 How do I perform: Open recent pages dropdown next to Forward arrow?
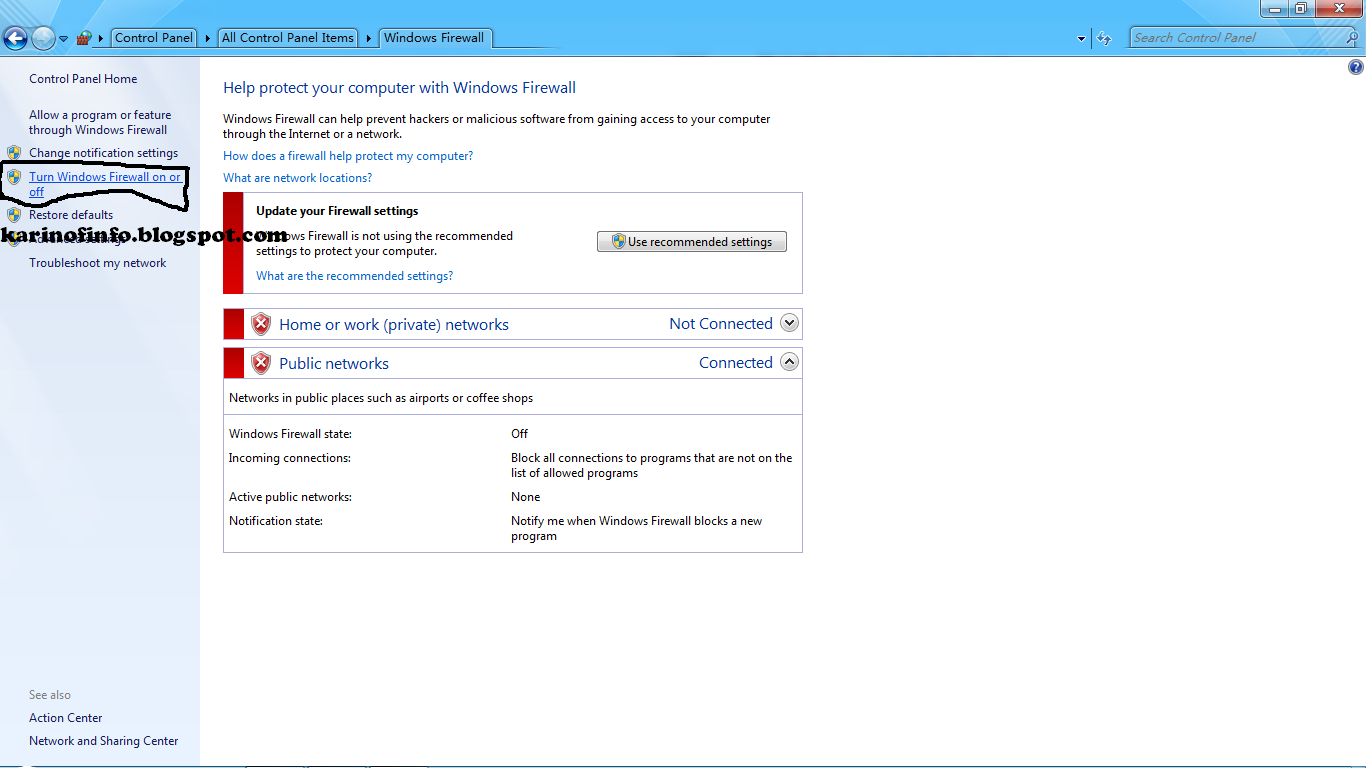[64, 39]
